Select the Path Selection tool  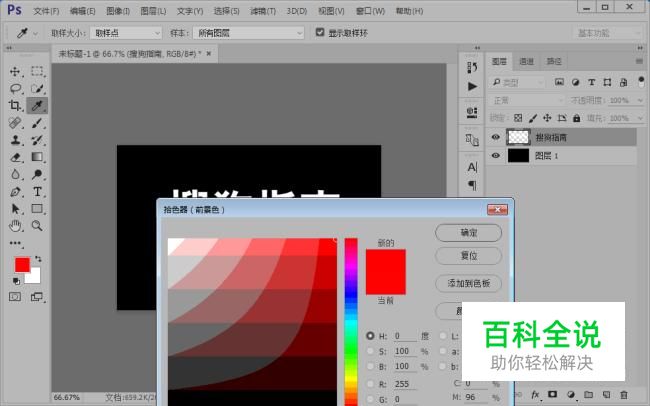coord(15,209)
